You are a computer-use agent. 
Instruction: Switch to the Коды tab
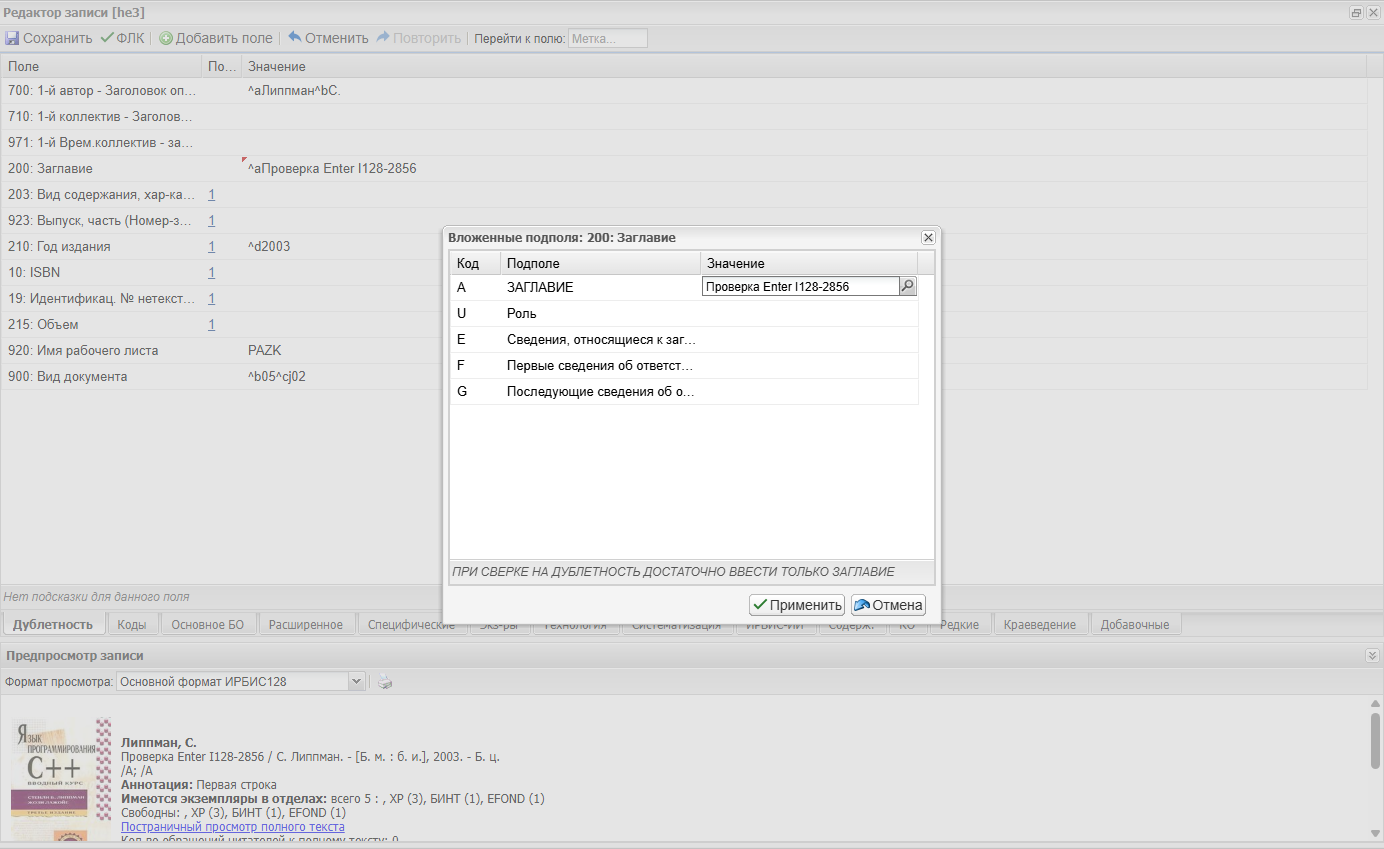(132, 624)
